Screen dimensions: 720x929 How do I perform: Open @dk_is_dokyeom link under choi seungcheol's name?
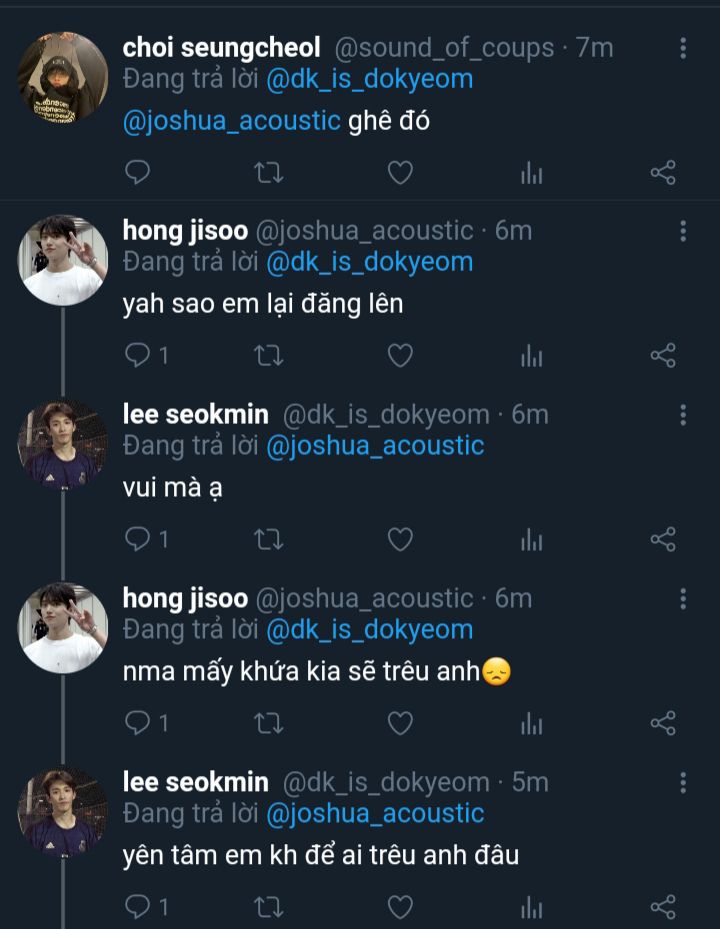click(369, 78)
